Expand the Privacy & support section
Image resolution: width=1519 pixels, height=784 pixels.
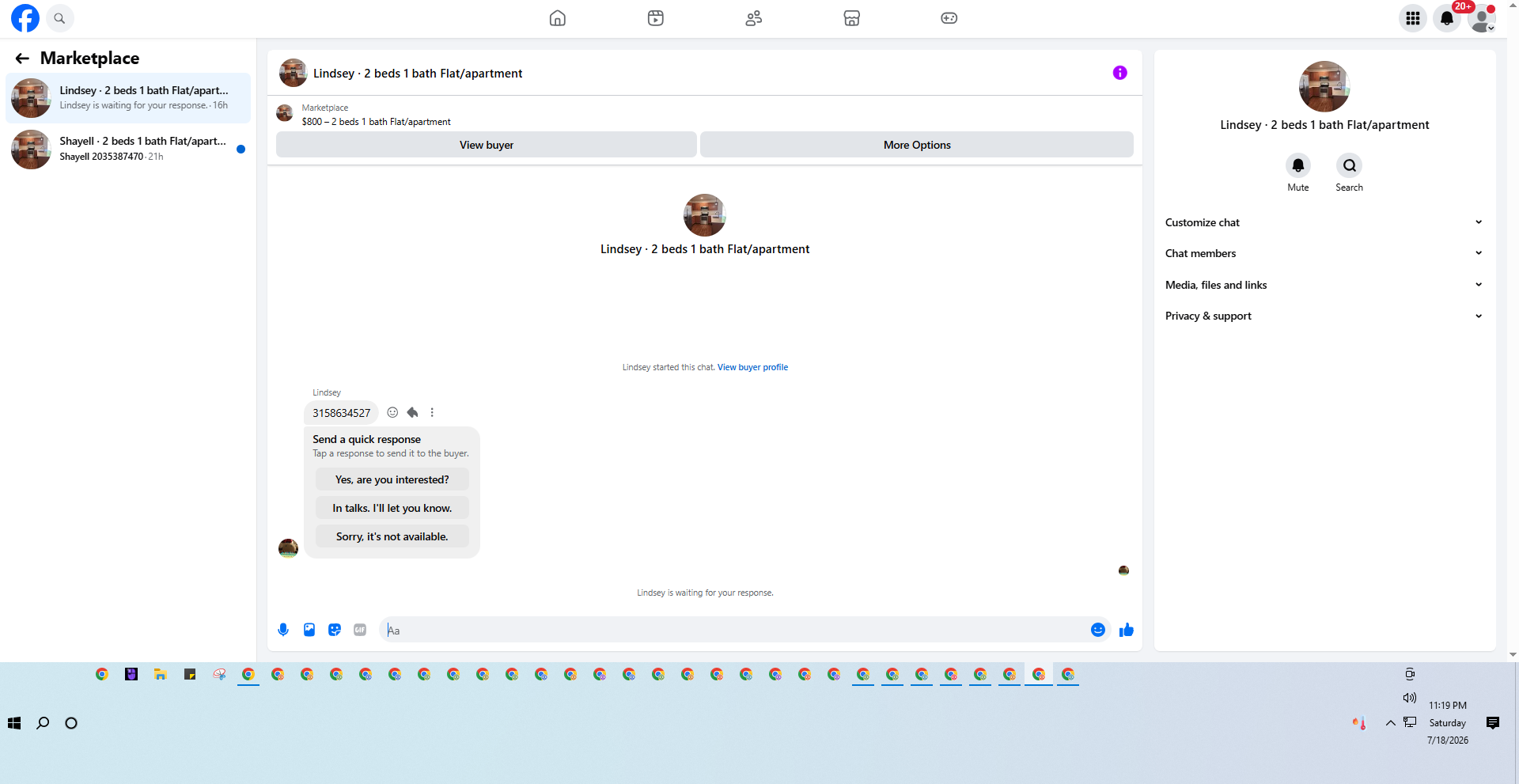pos(1324,316)
